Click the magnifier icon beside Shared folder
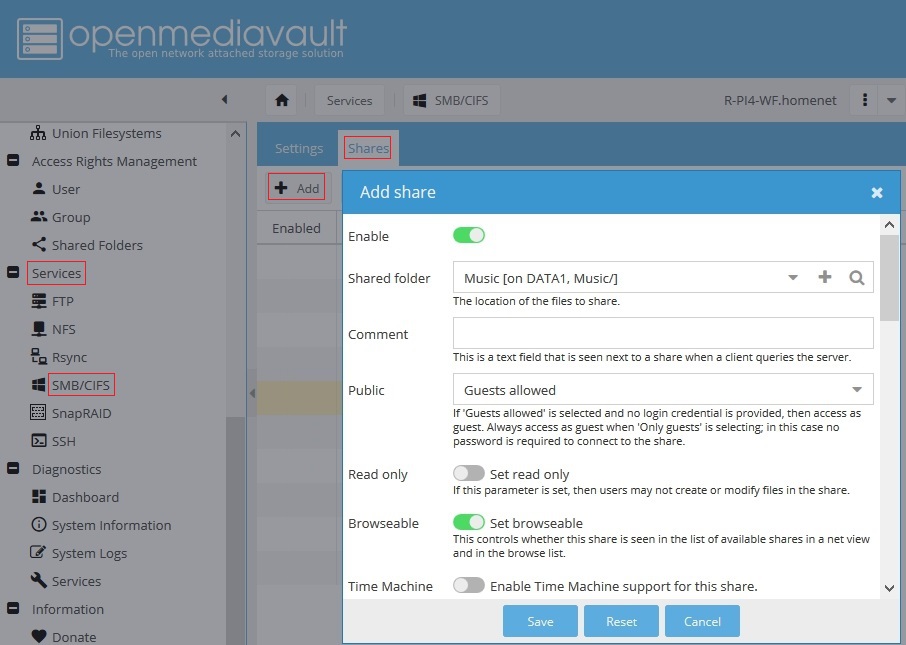 pyautogui.click(x=856, y=277)
